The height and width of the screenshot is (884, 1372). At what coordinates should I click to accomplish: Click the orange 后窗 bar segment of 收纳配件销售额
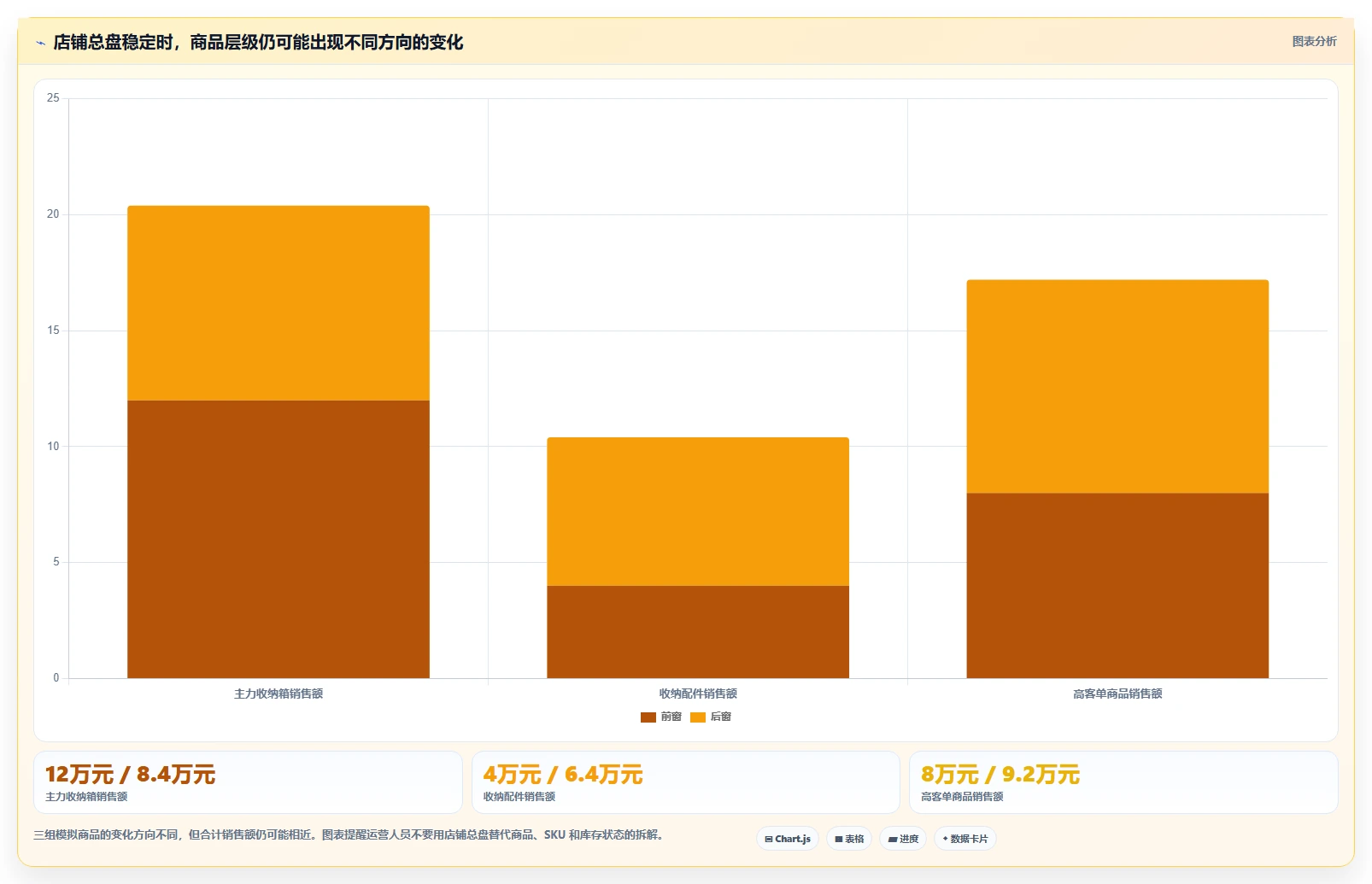click(698, 512)
